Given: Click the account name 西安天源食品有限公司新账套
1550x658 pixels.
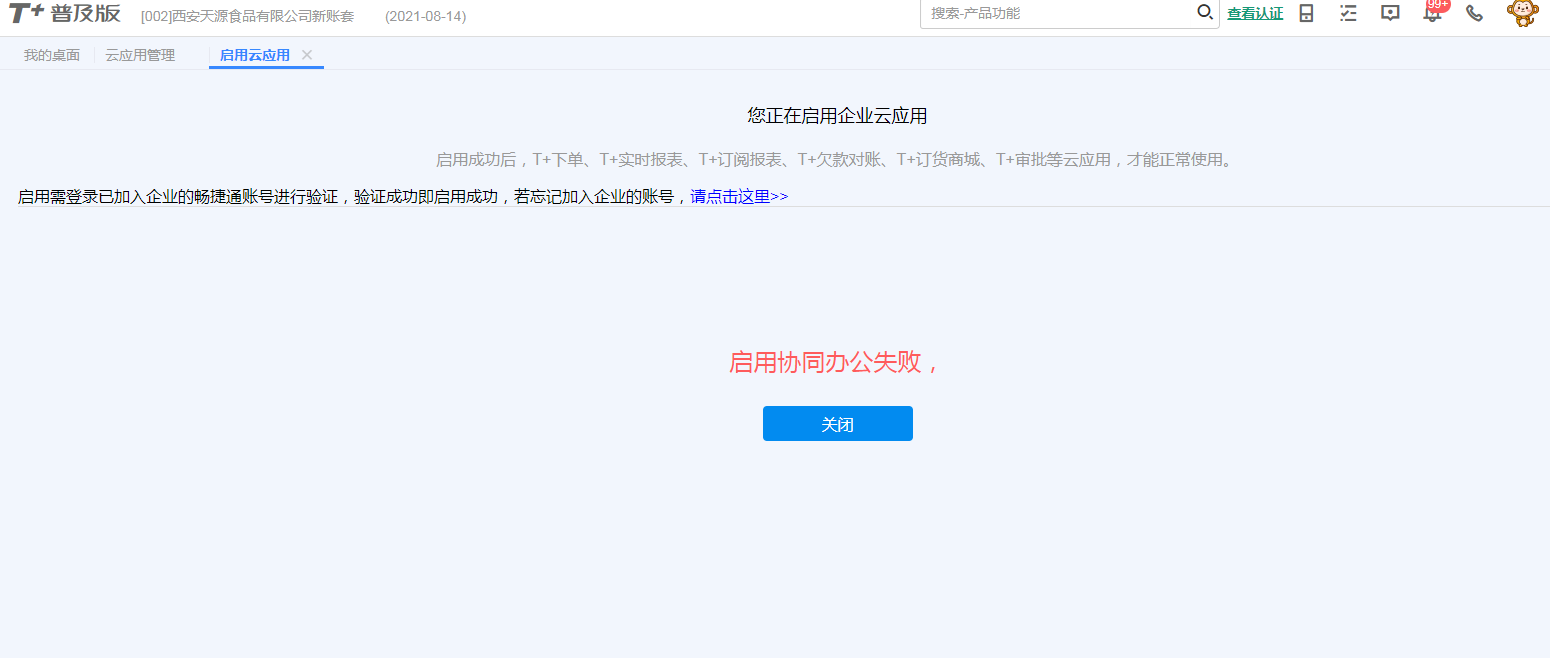Looking at the screenshot, I should [x=248, y=16].
